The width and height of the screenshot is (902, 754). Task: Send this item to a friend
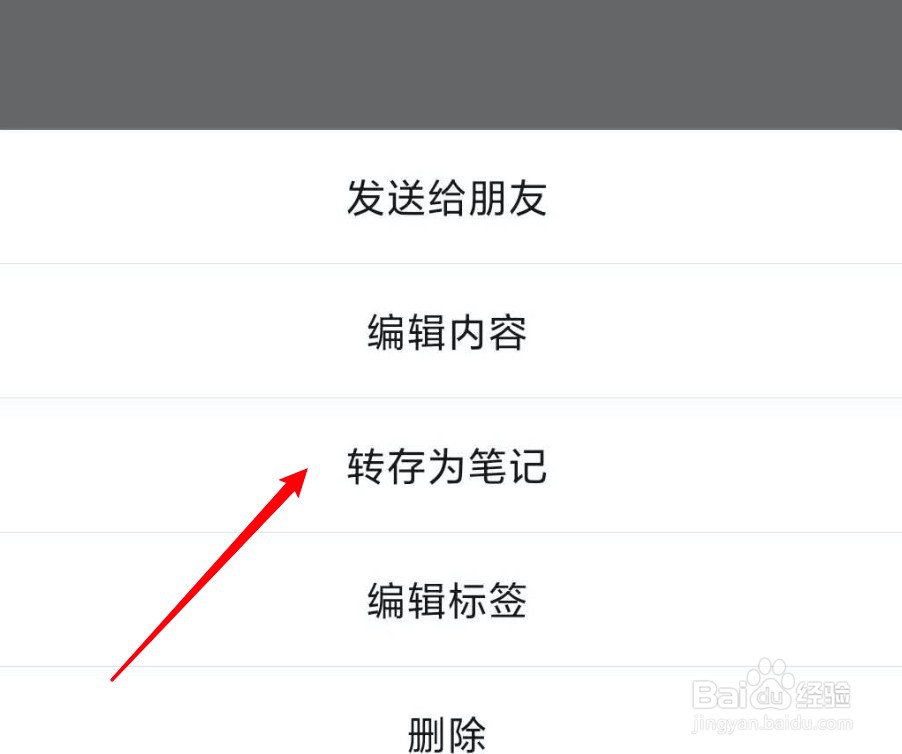click(x=451, y=197)
